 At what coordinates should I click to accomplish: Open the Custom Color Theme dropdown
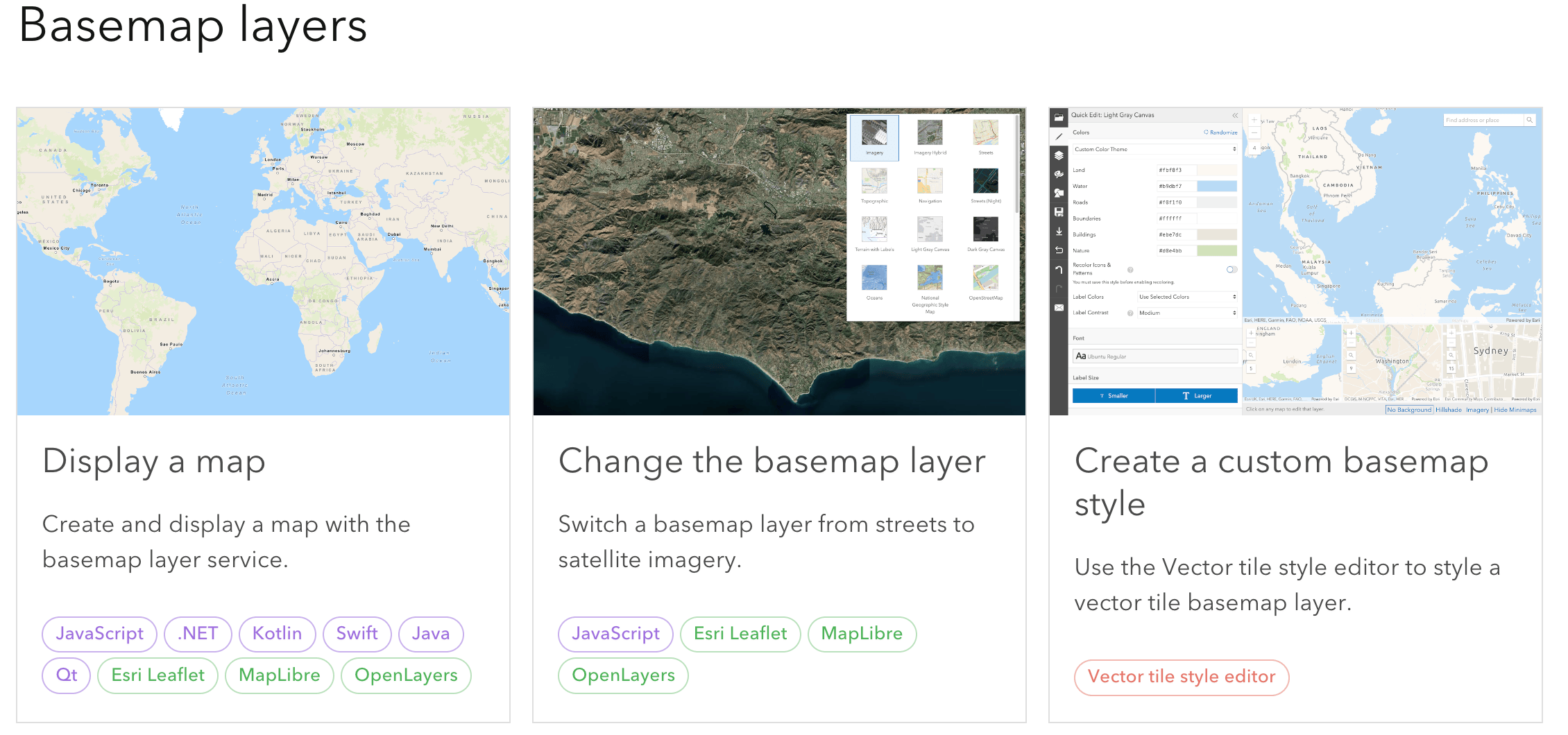point(1155,149)
